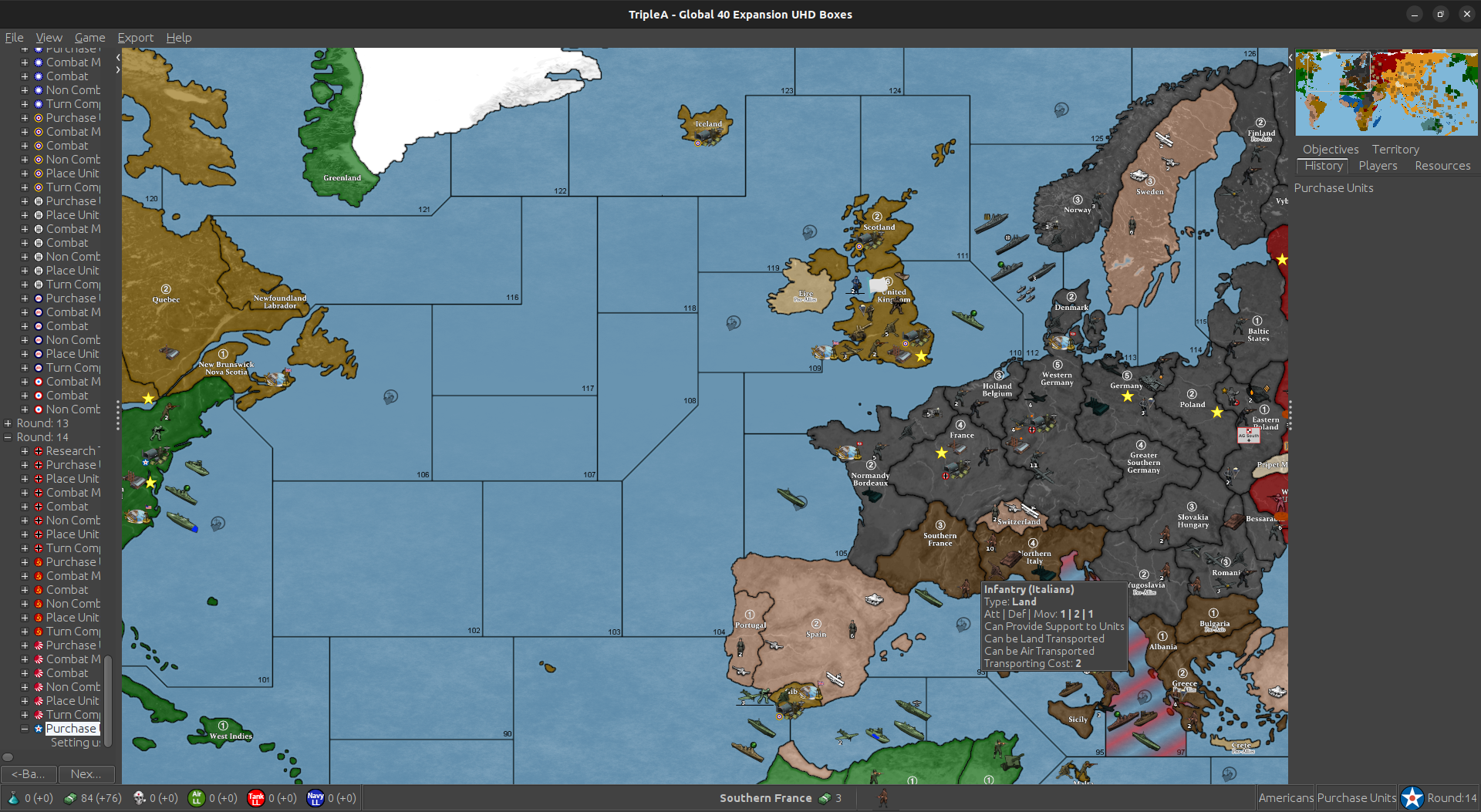Click the yellow capital star in Poland
Viewport: 1481px width, 812px height.
pos(1217,413)
